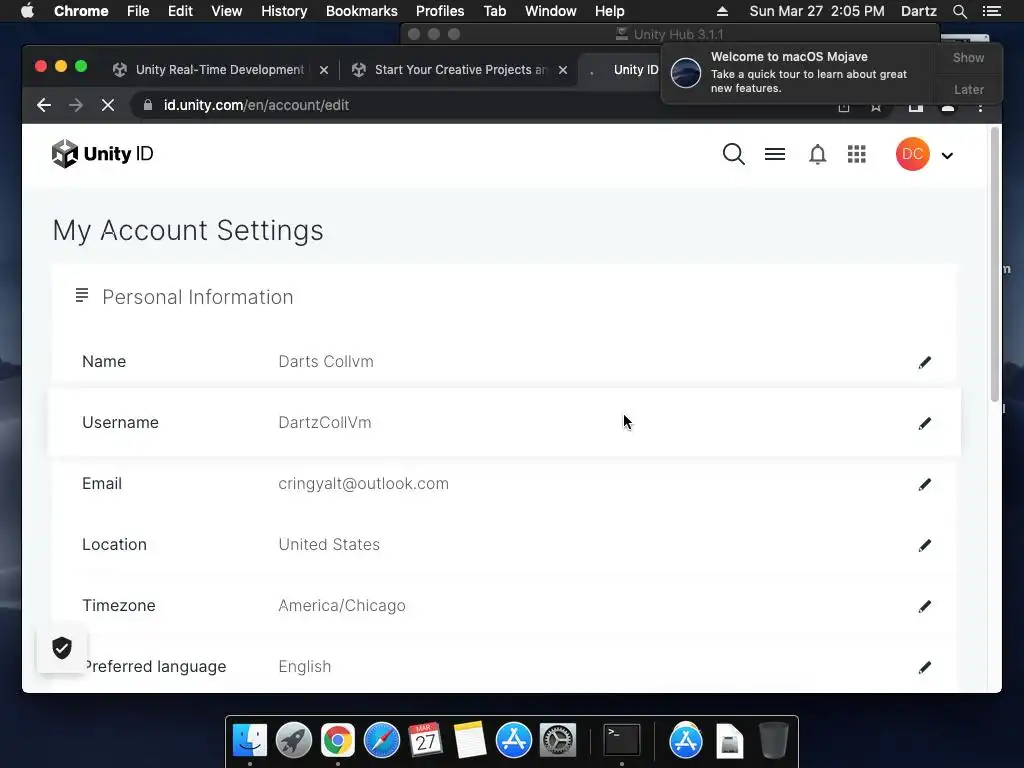Screen dimensions: 1024x768
Task: Open the Bookmarks menu
Action: point(362,11)
